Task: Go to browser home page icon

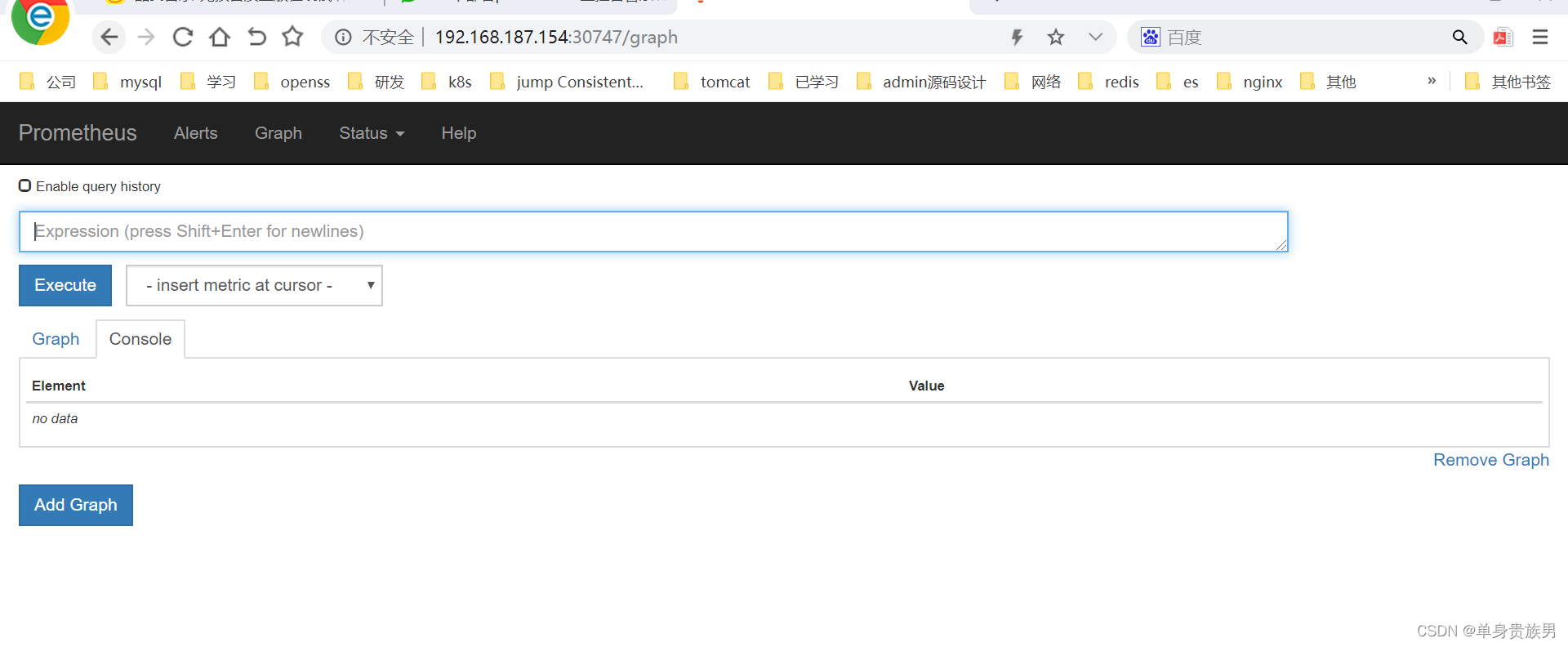Action: pos(220,37)
